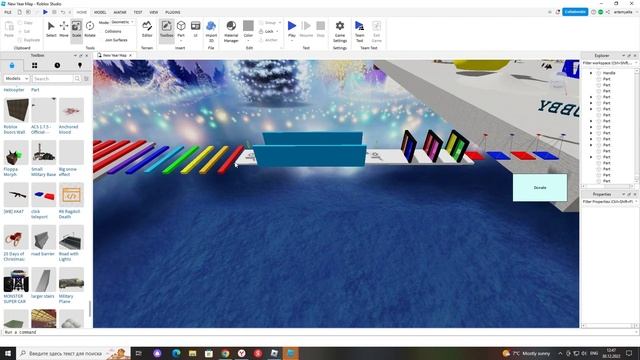This screenshot has width=640, height=360.
Task: Click the Explorer horizontal scrollbar
Action: click(x=608, y=186)
